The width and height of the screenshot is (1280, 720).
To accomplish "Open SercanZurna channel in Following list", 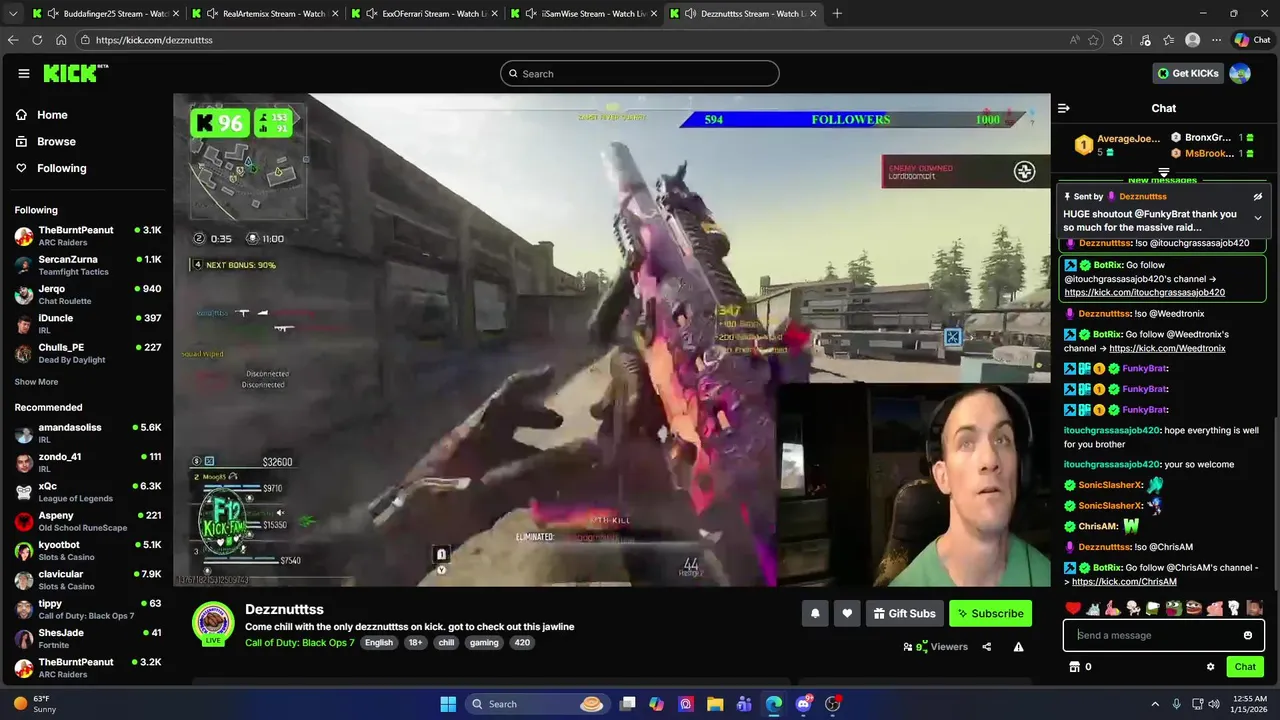I will pos(88,265).
